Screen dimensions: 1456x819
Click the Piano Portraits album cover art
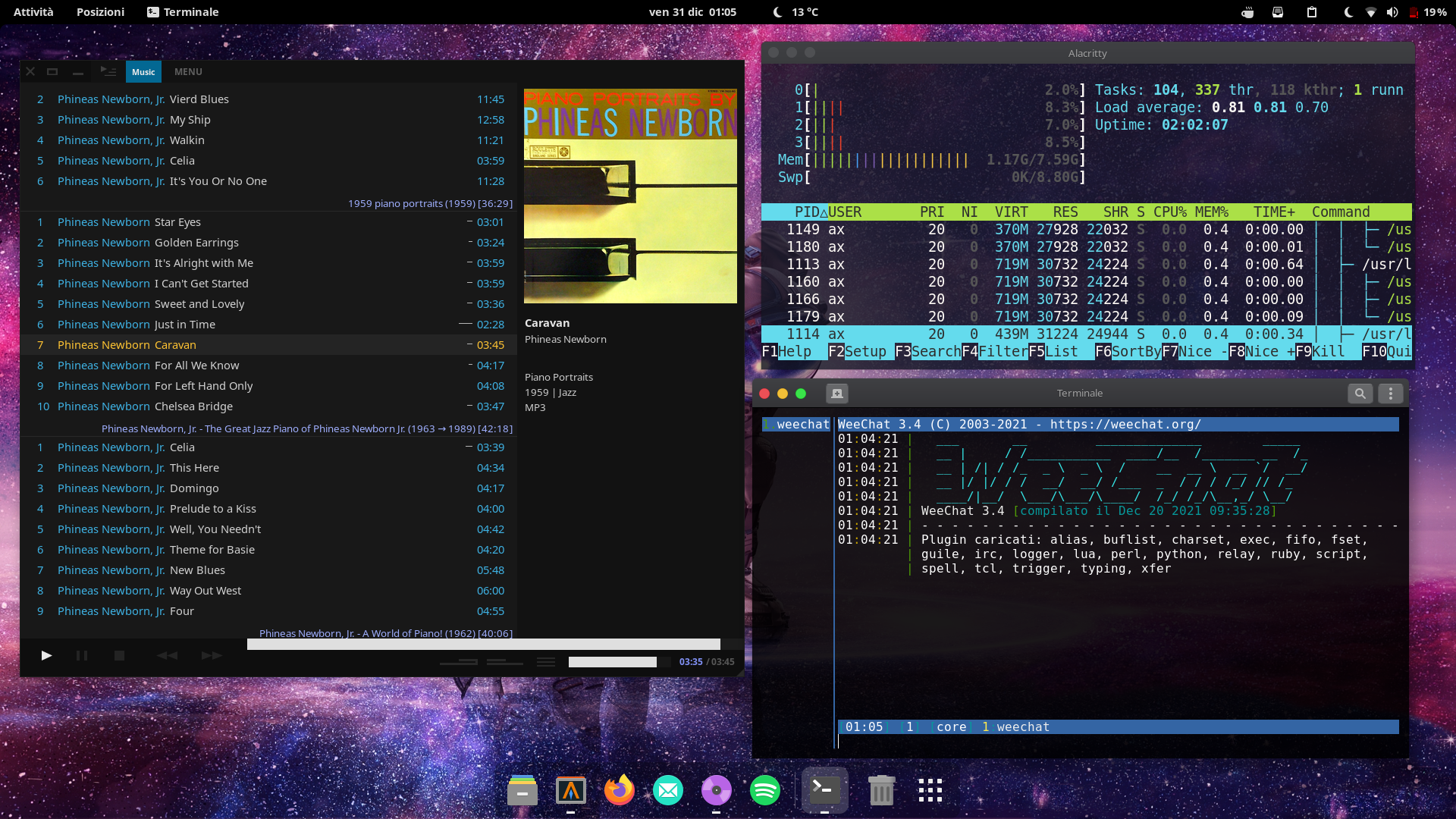click(x=630, y=196)
